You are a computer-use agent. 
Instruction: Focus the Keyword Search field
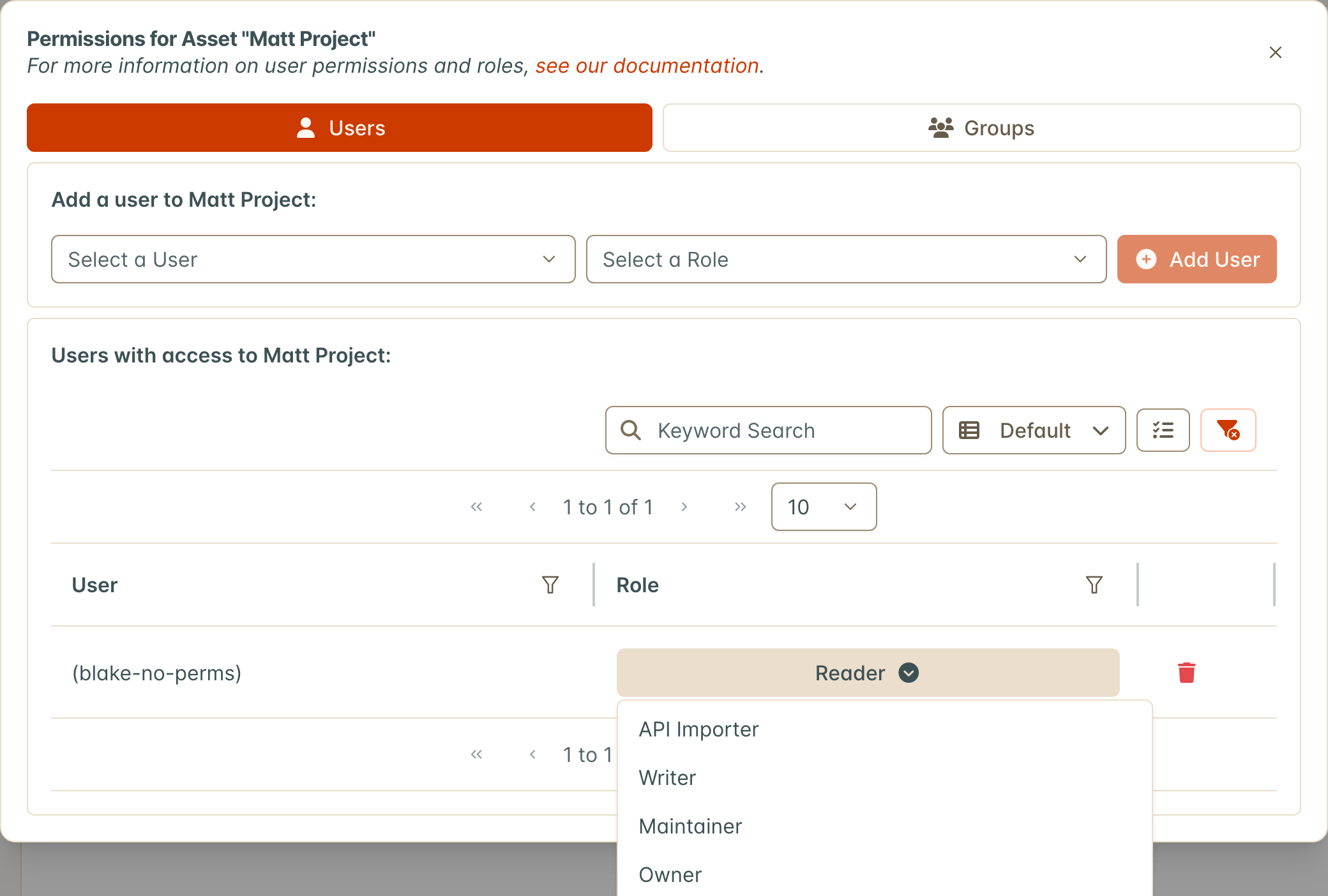click(768, 430)
